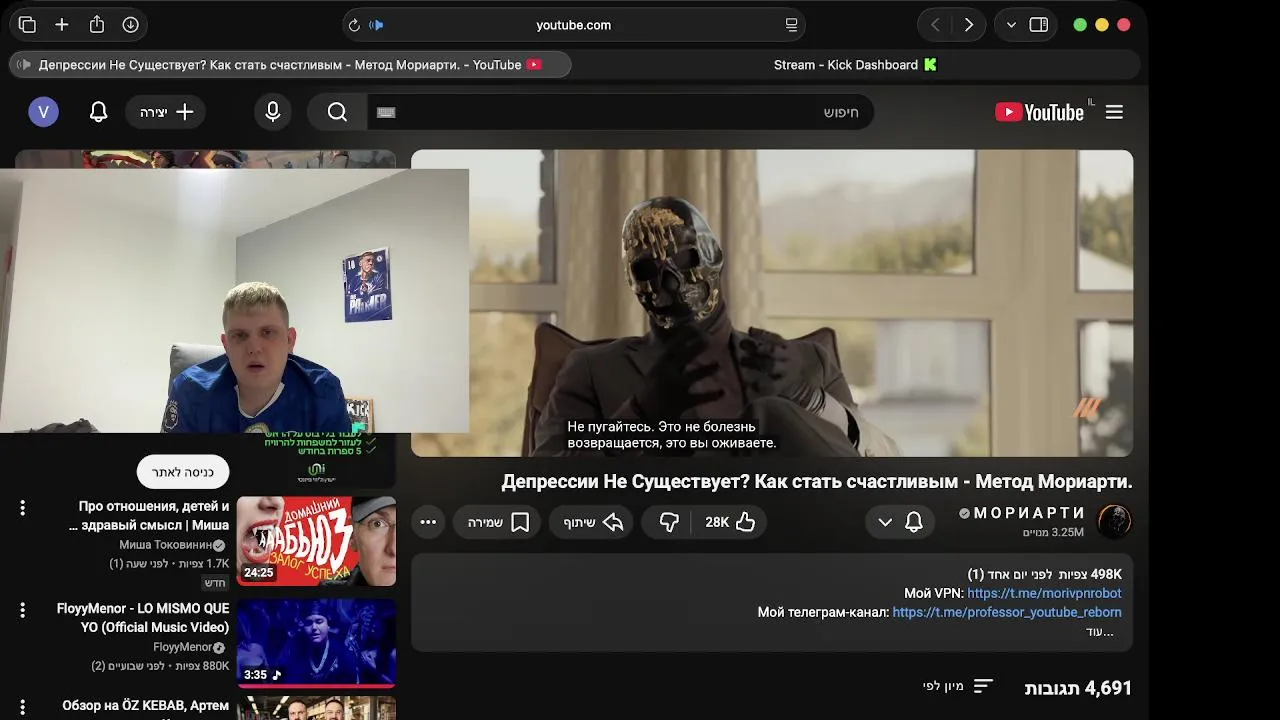
Task: Click the youtube.com address field
Action: pyautogui.click(x=573, y=25)
